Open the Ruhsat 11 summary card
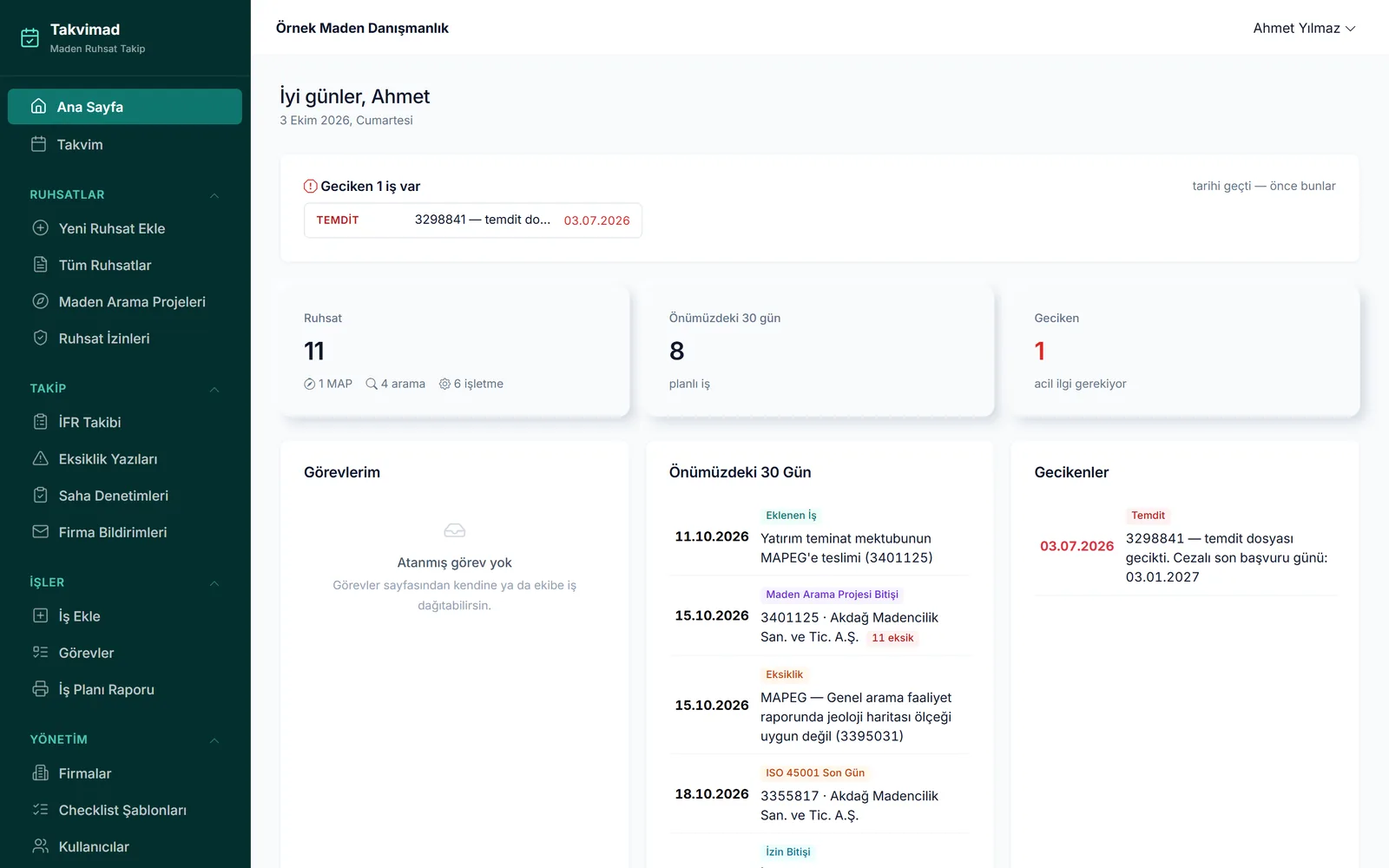The width and height of the screenshot is (1389, 868). click(x=455, y=351)
